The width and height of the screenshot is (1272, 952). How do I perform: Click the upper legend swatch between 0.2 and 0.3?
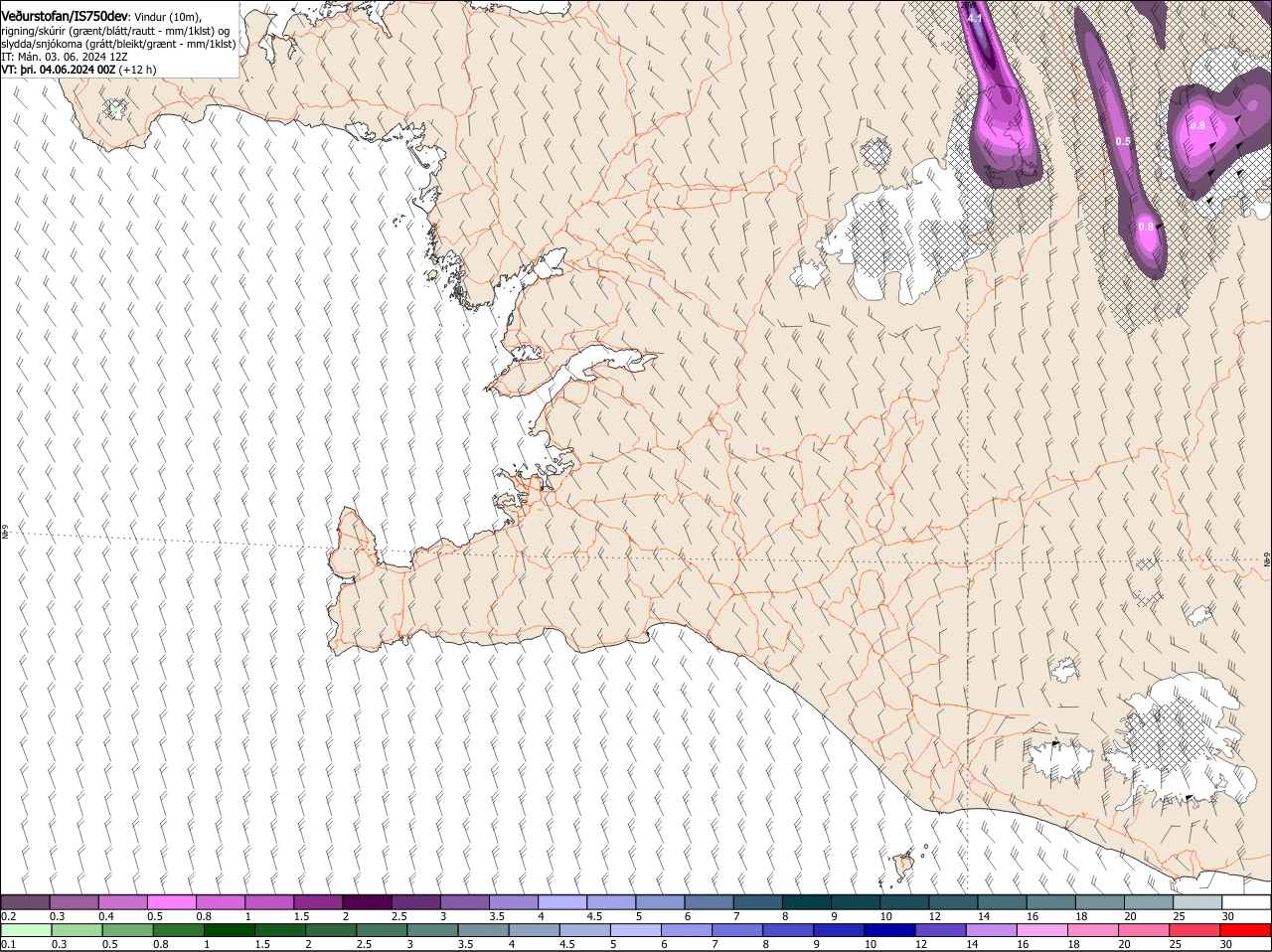coord(25,902)
